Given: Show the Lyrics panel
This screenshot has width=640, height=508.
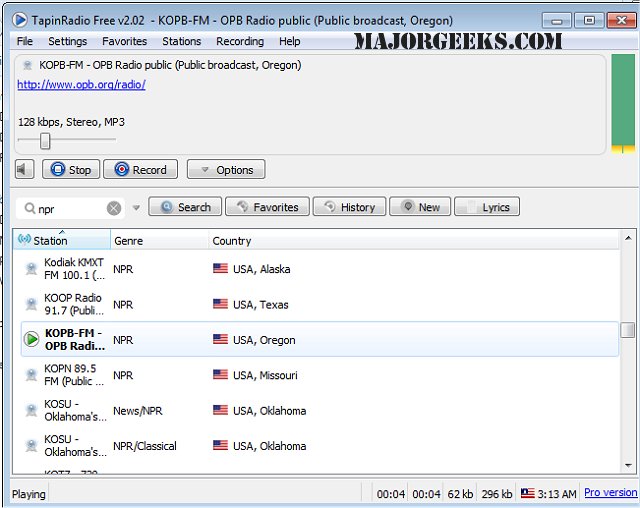Looking at the screenshot, I should [486, 207].
